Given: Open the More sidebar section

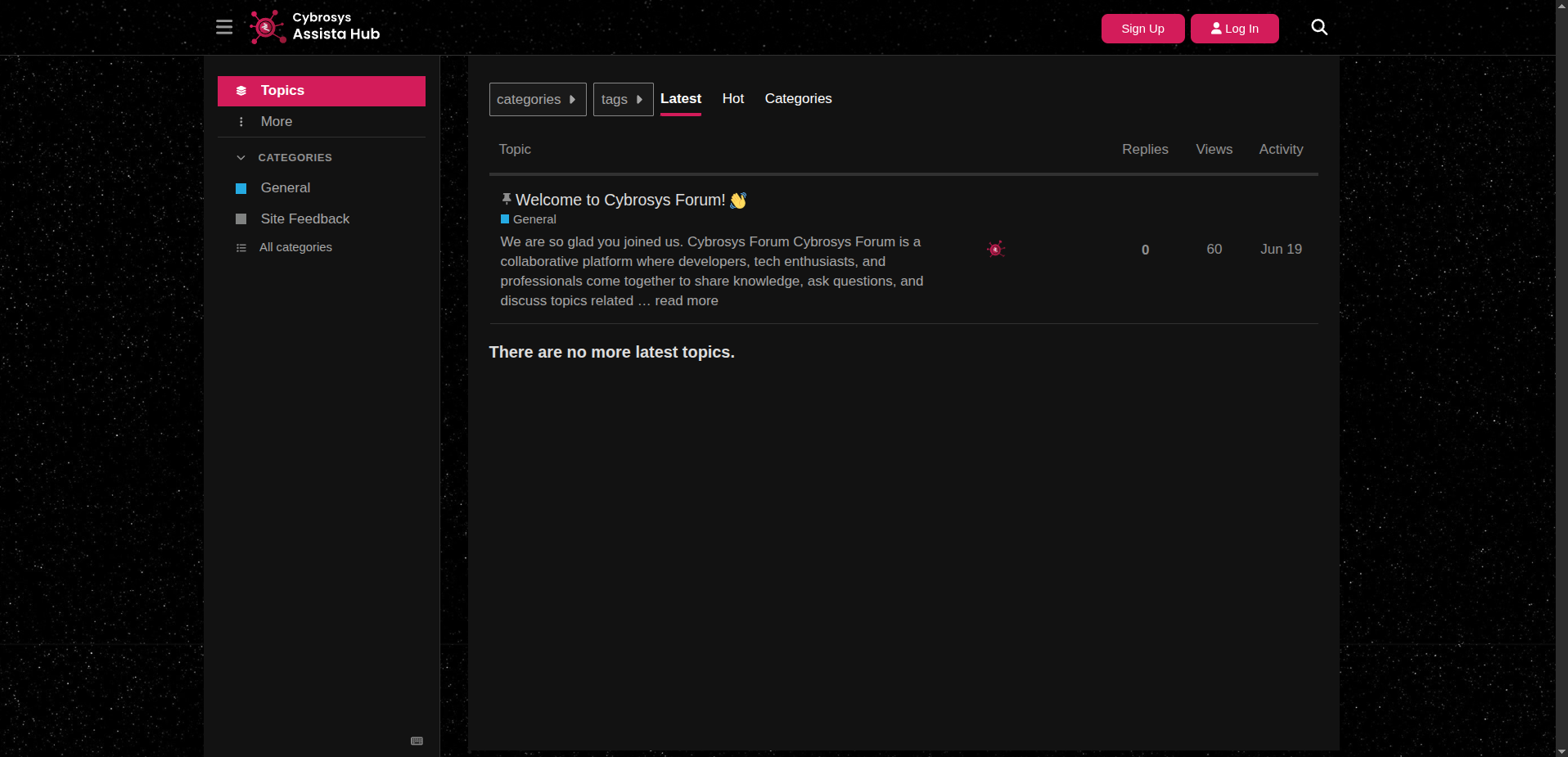Looking at the screenshot, I should 276,121.
